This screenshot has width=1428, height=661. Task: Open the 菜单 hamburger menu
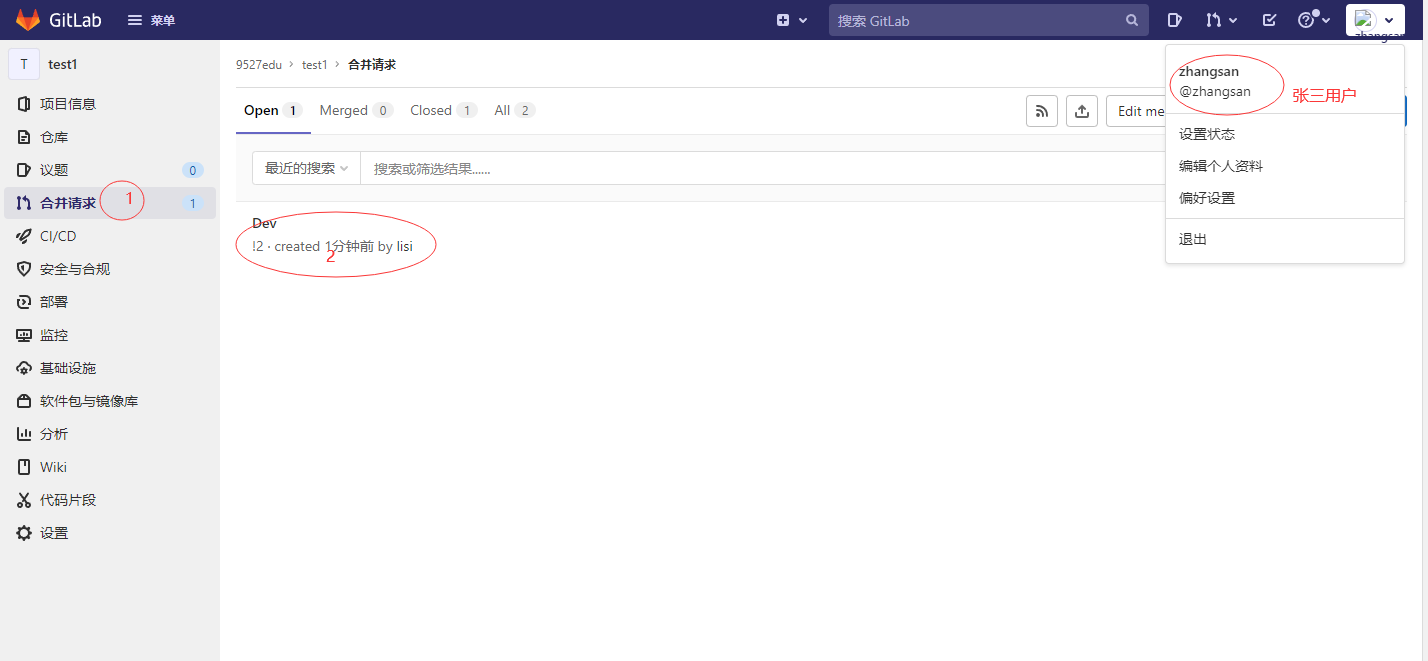coord(151,20)
